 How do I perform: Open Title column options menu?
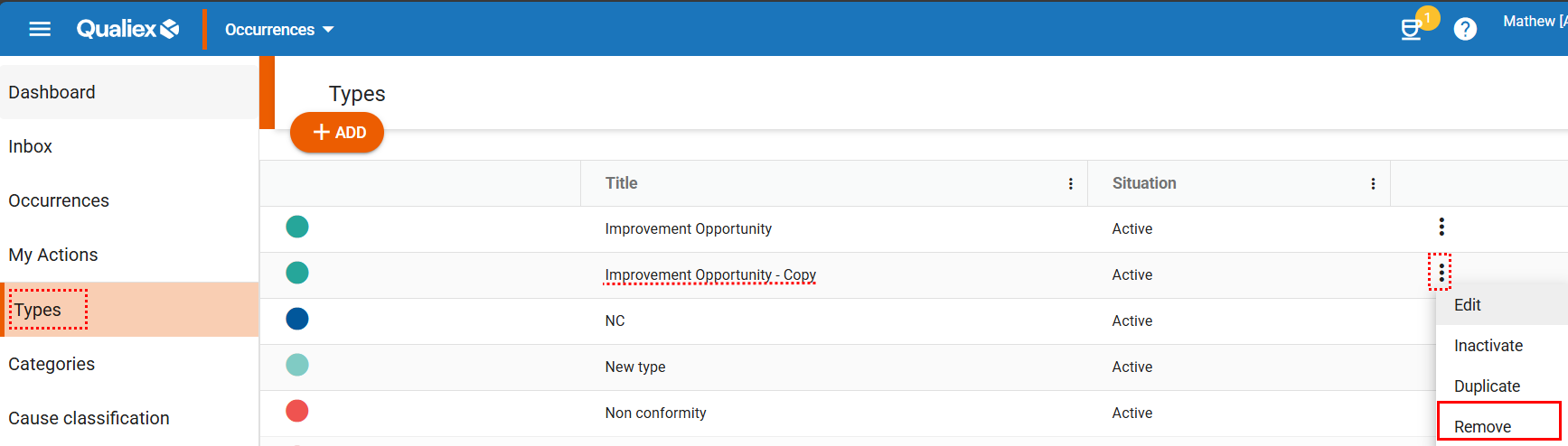[x=1071, y=184]
